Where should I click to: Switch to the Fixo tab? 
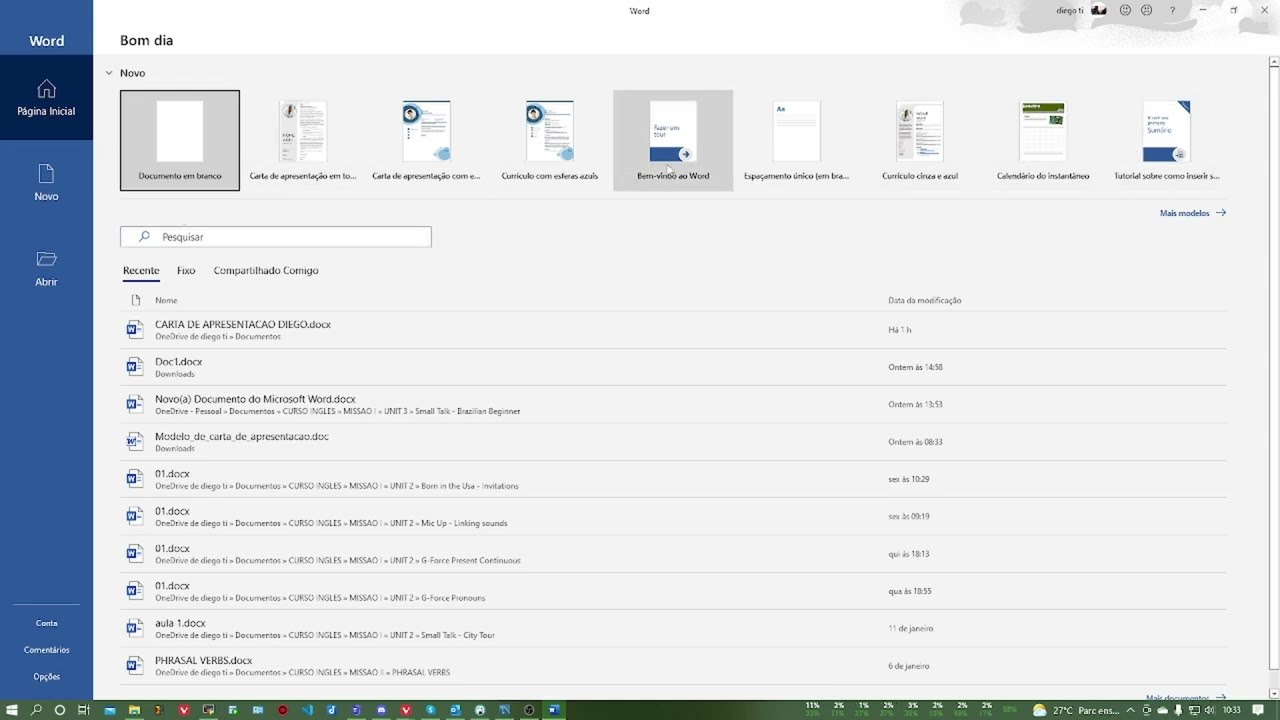click(x=186, y=270)
